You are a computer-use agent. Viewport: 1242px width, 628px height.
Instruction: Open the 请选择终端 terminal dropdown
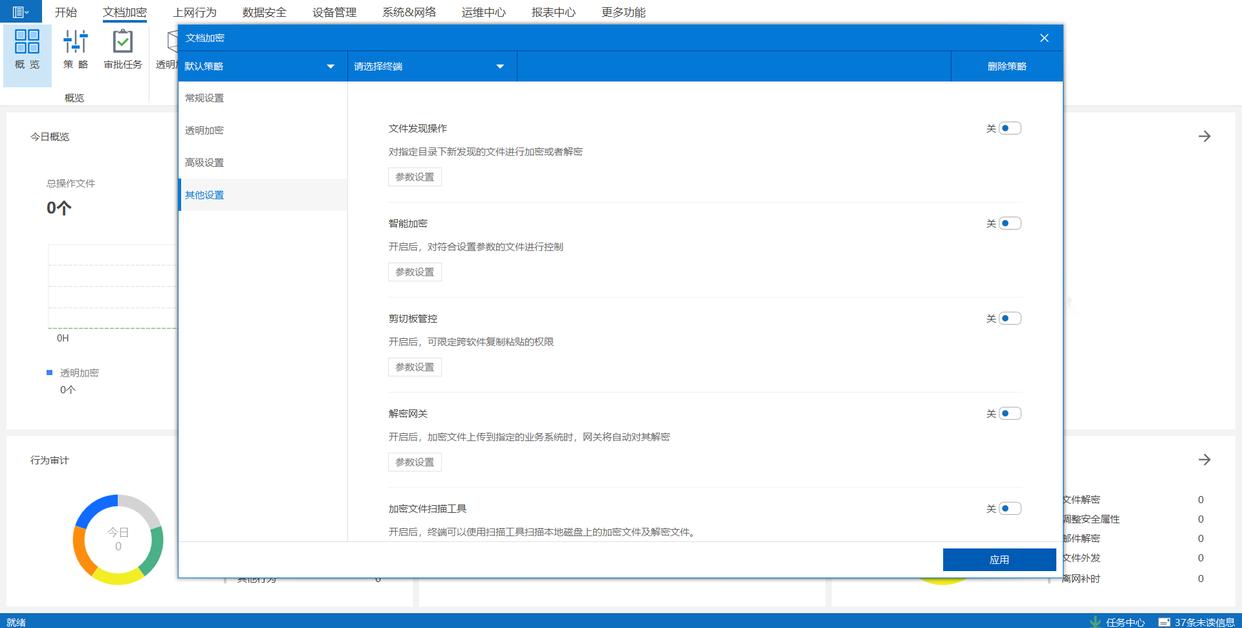point(431,66)
